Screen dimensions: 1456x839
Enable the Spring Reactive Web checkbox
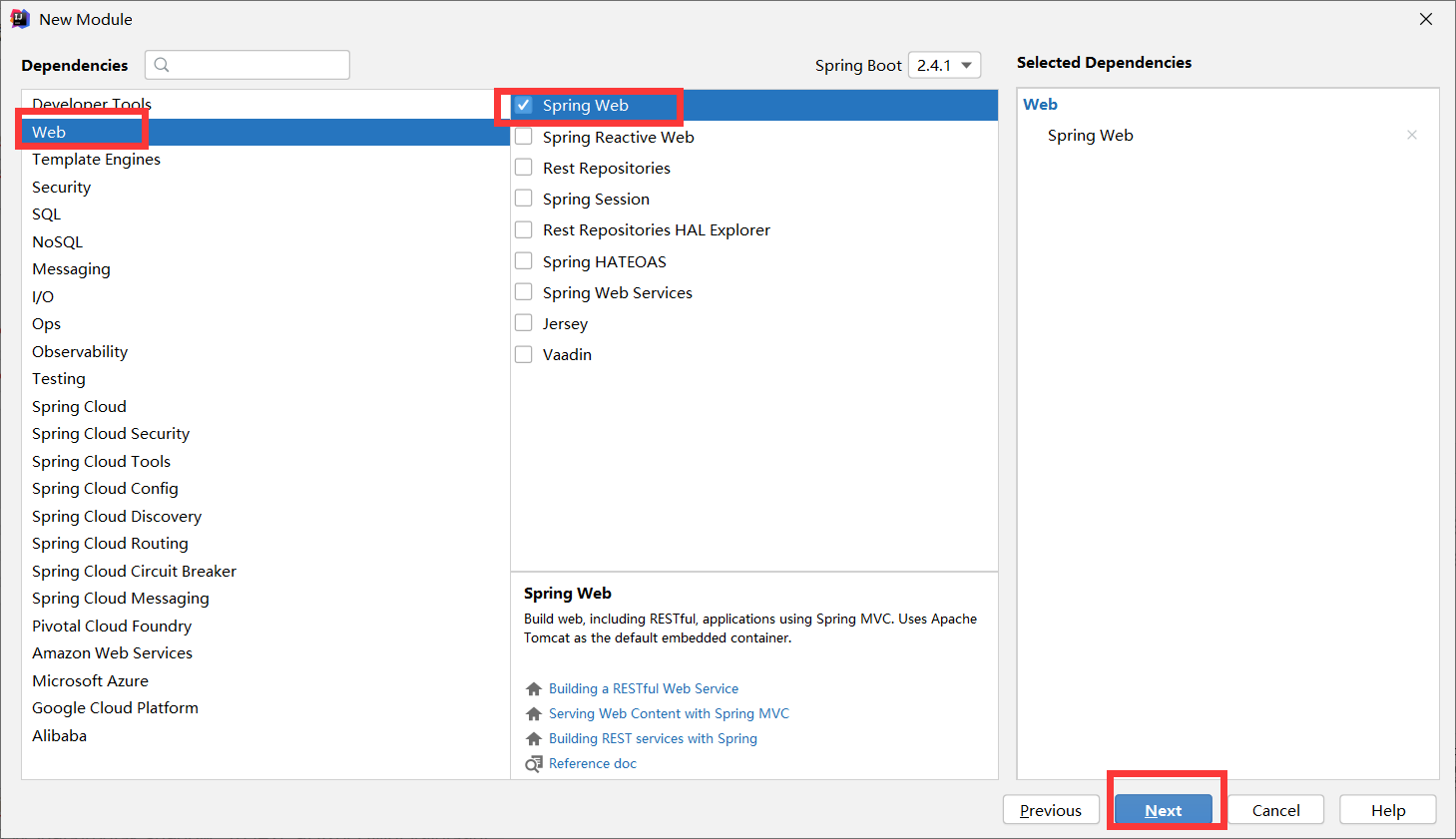pos(524,137)
